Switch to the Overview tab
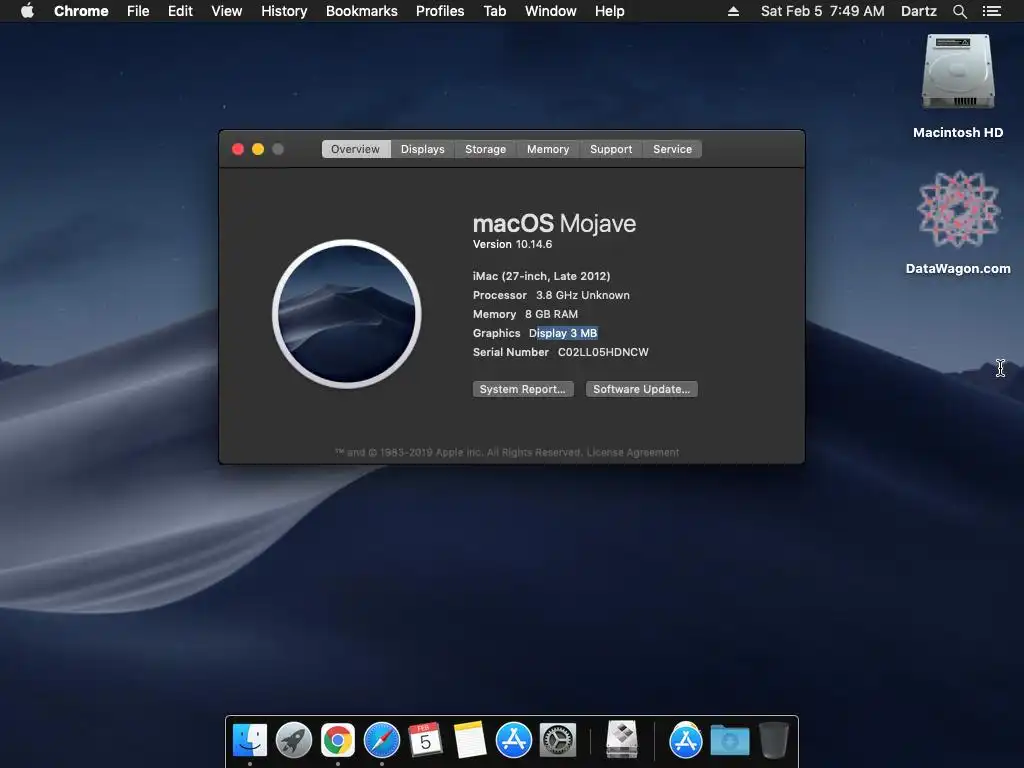 [x=355, y=149]
